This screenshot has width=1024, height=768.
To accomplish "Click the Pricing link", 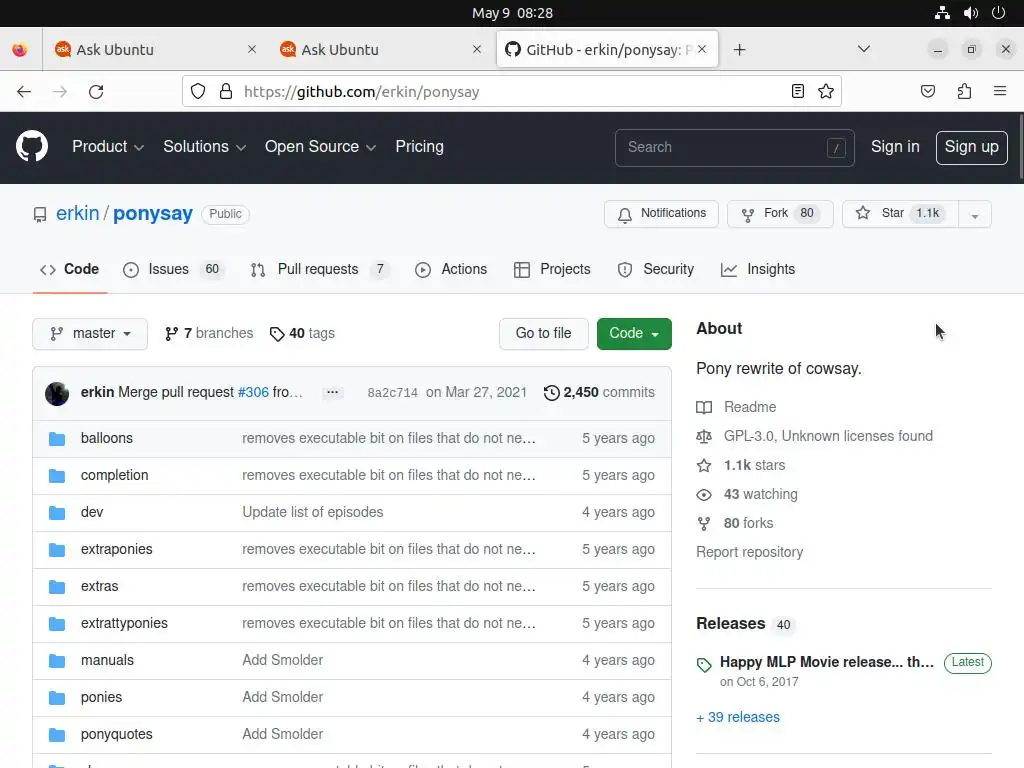I will (x=419, y=147).
